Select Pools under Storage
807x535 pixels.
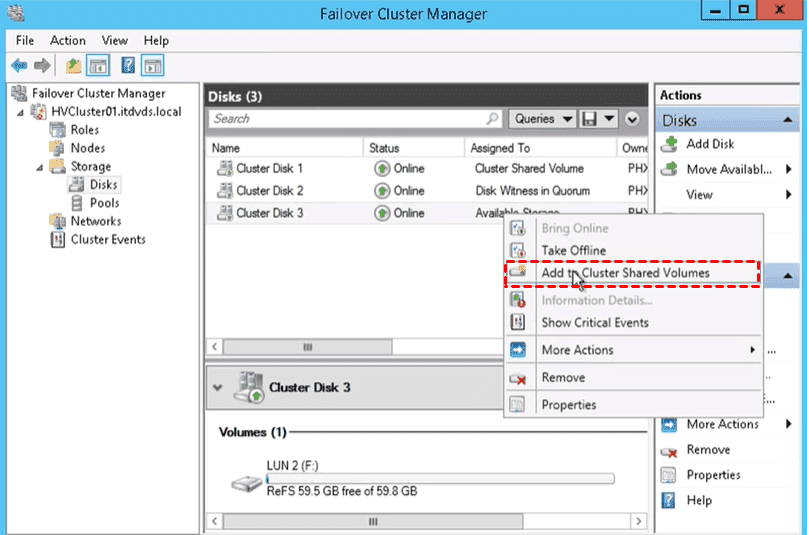click(104, 203)
